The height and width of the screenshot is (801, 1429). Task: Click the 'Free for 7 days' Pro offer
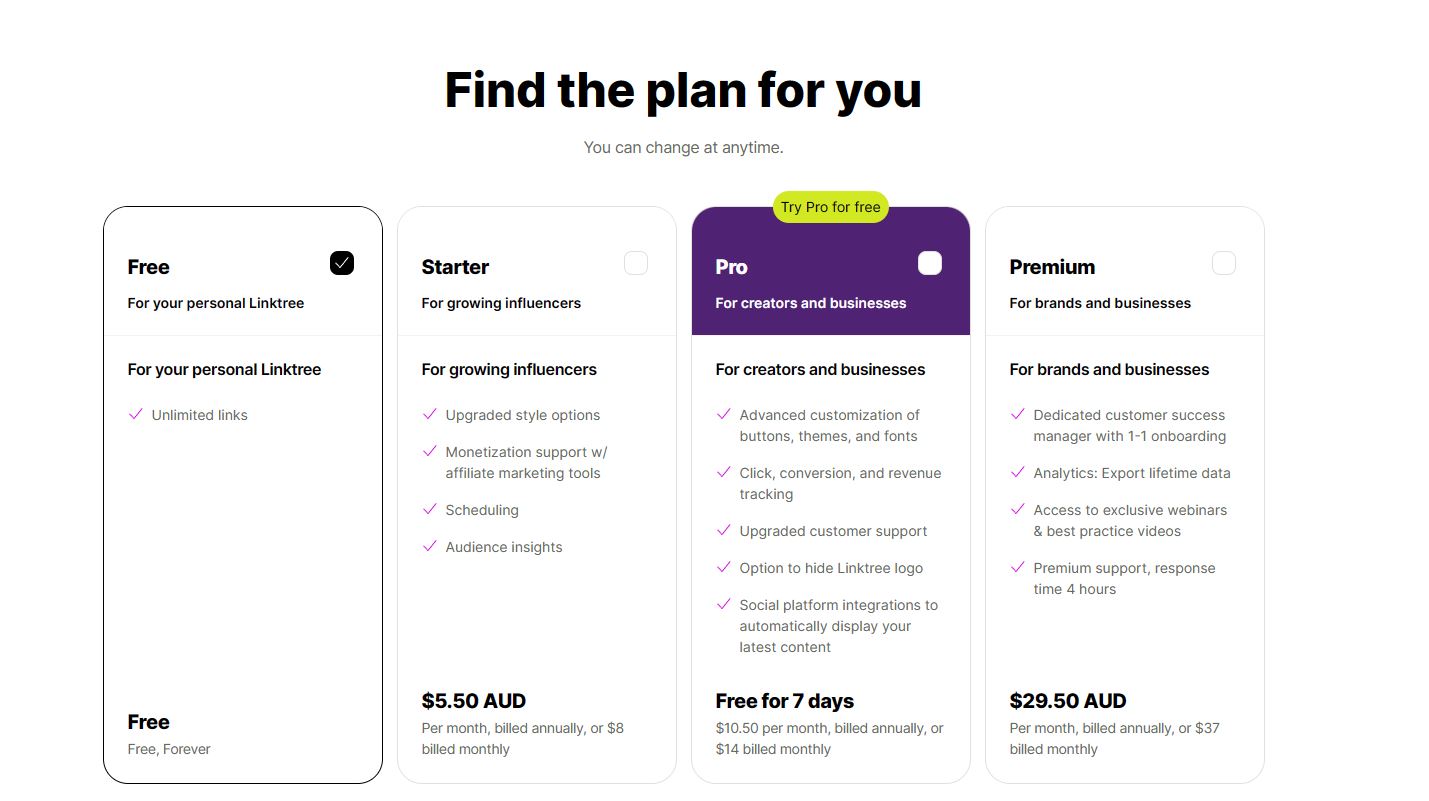click(x=785, y=701)
